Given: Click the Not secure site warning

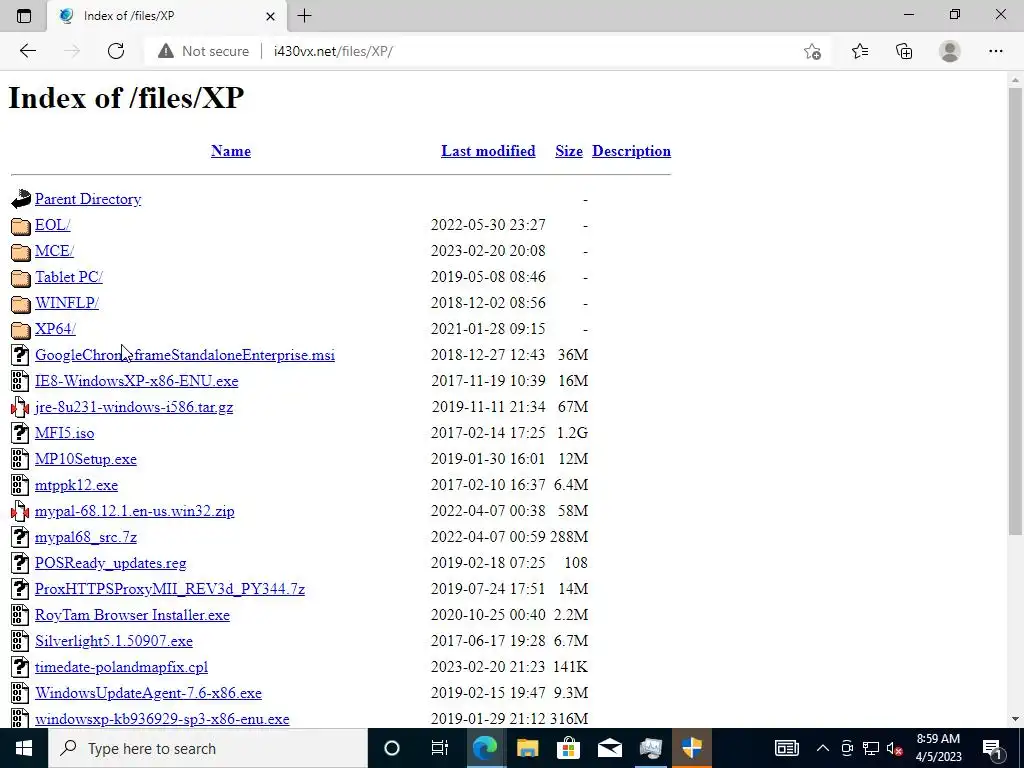Looking at the screenshot, I should (204, 51).
